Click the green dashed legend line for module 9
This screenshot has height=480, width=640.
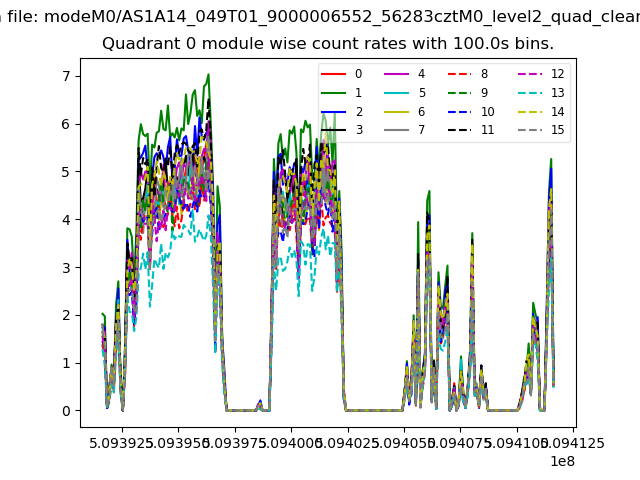point(460,93)
